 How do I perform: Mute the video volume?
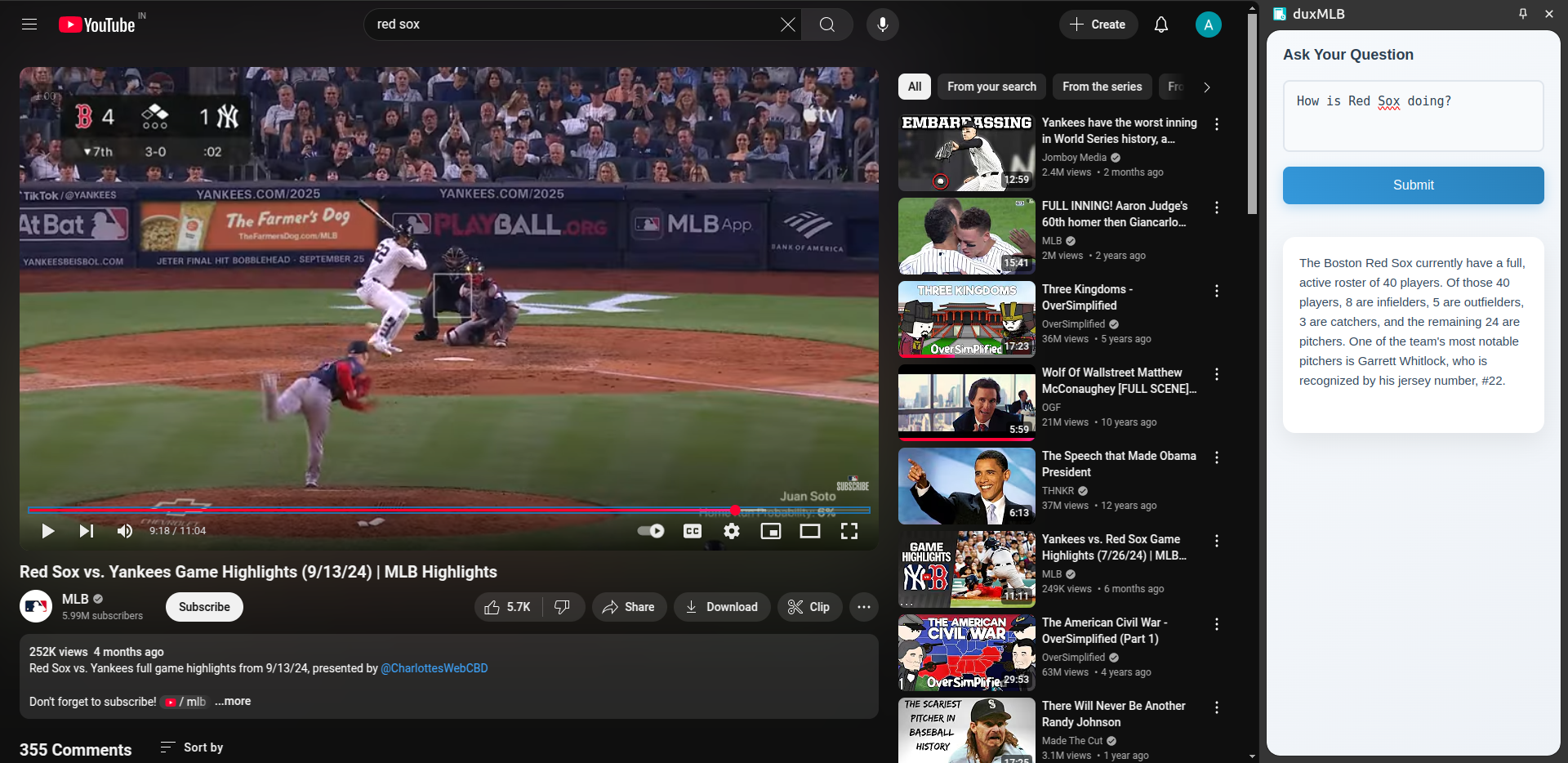(x=124, y=531)
